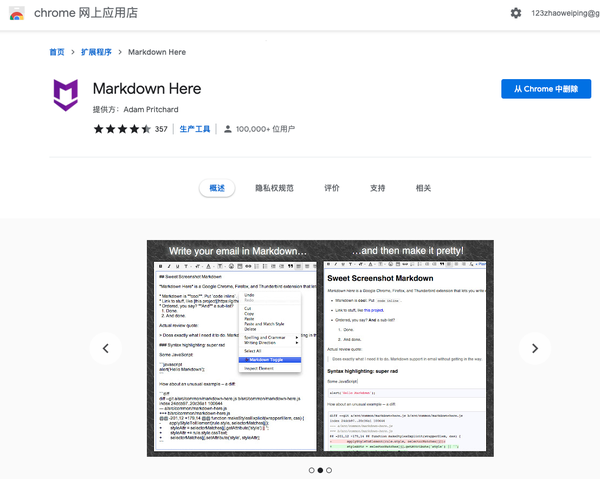The height and width of the screenshot is (479, 600).
Task: Select third carousel dot indicator
Action: (x=329, y=470)
